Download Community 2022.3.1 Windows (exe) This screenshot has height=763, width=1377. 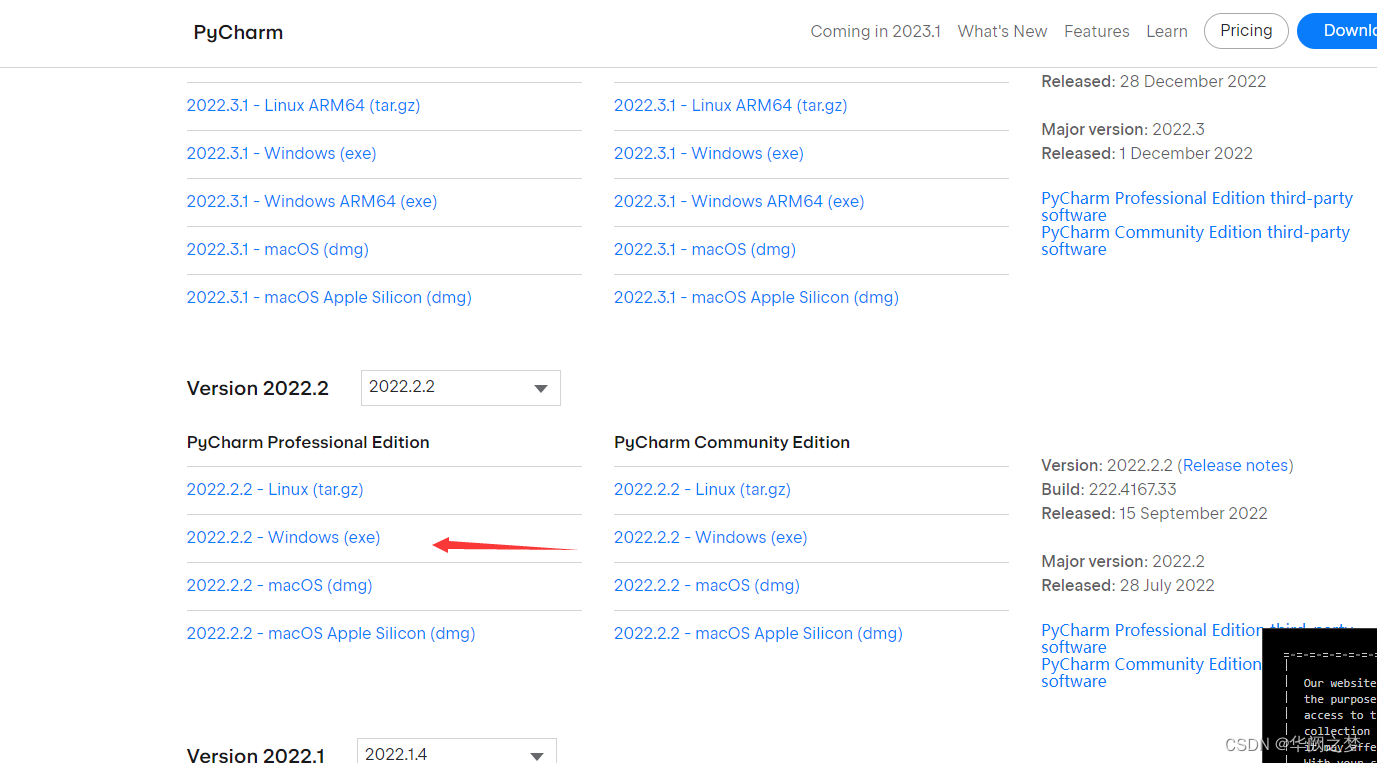pos(708,153)
